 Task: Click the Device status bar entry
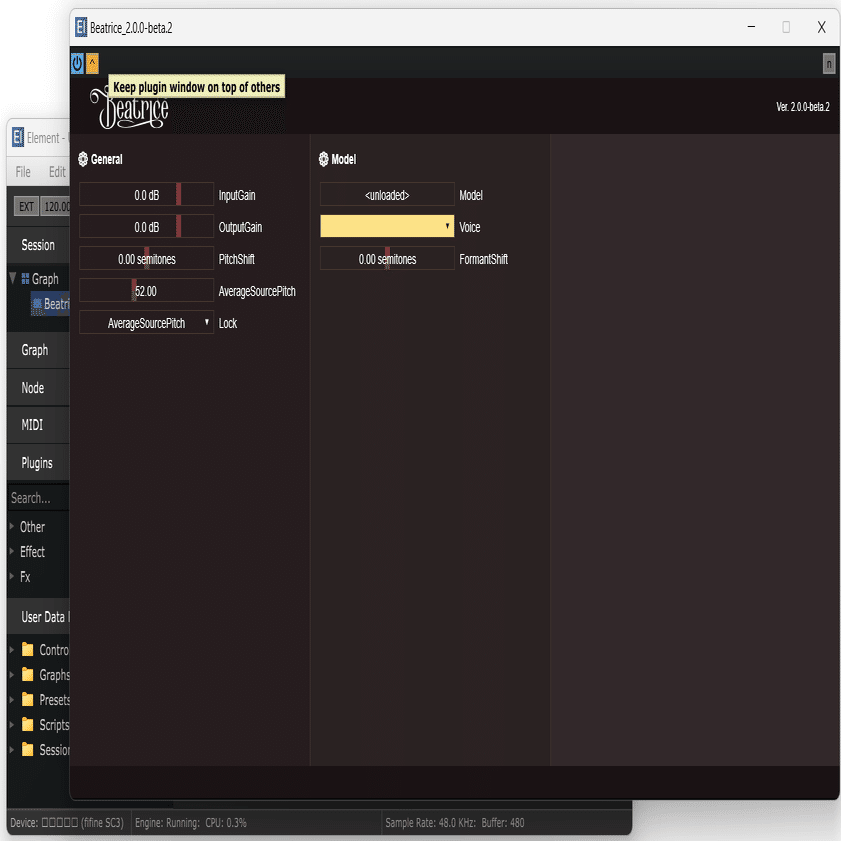pyautogui.click(x=67, y=823)
